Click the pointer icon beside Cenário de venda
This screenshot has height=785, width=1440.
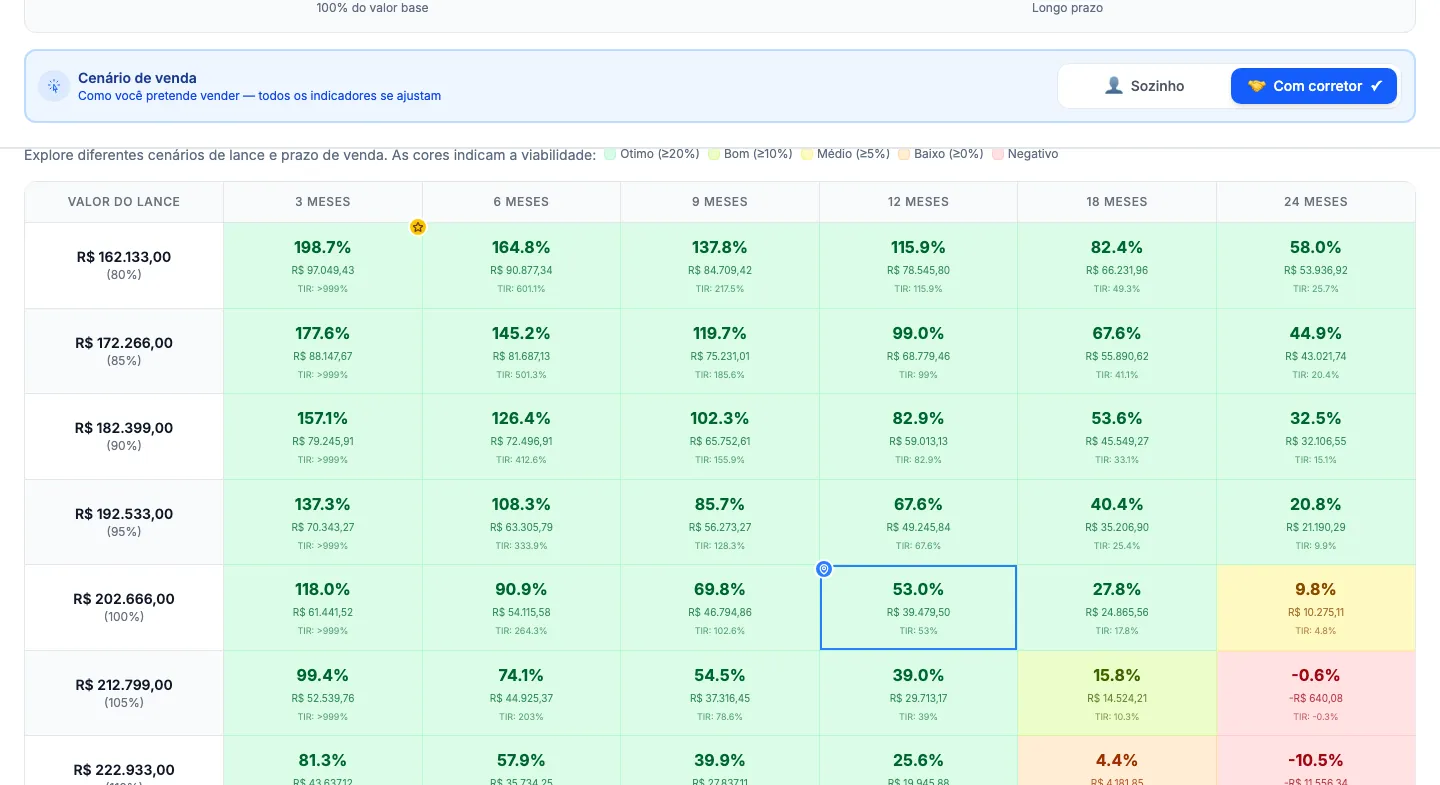point(54,86)
